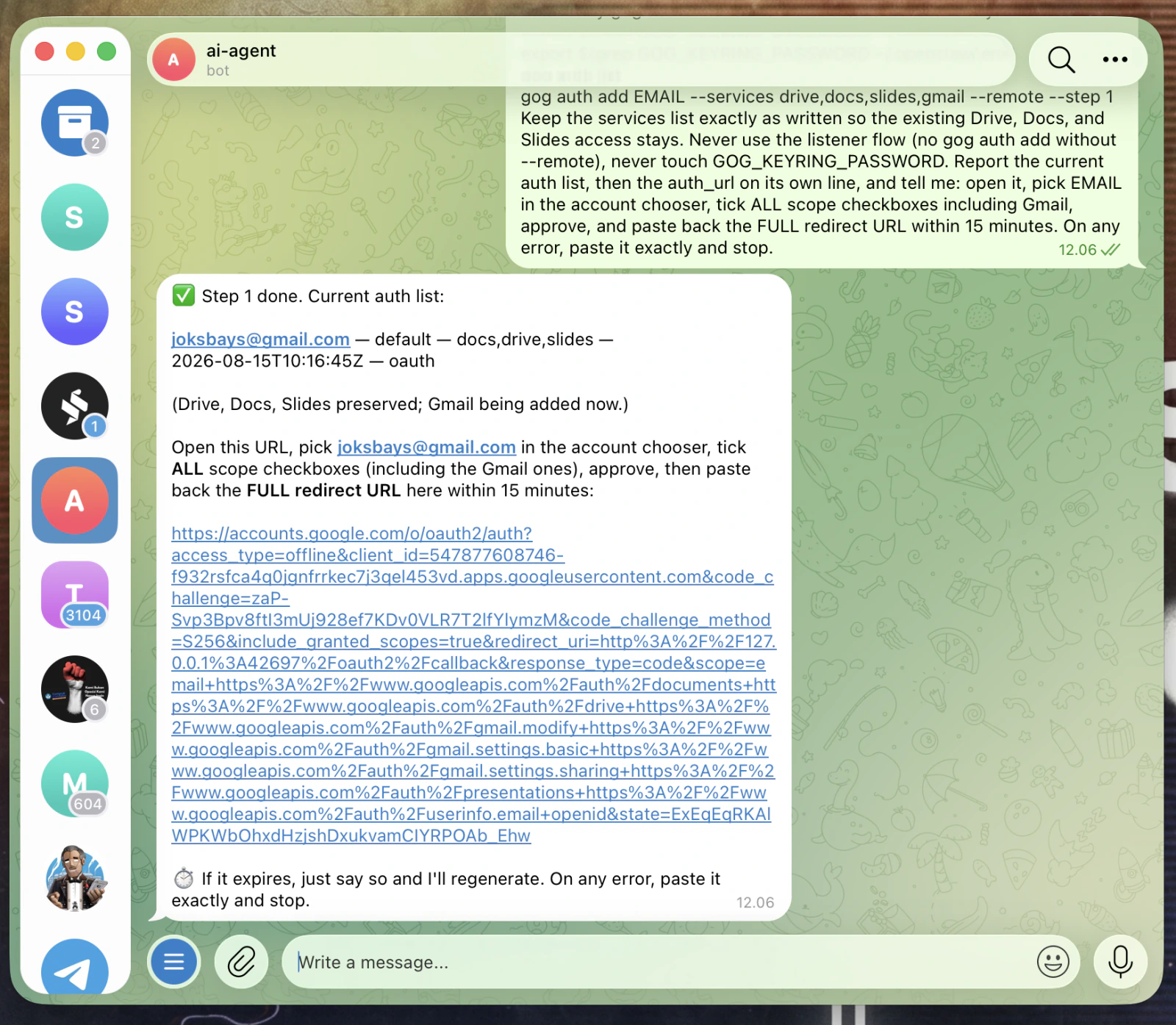The width and height of the screenshot is (1176, 1025).
Task: Close the Telegram window with red button
Action: [45, 51]
